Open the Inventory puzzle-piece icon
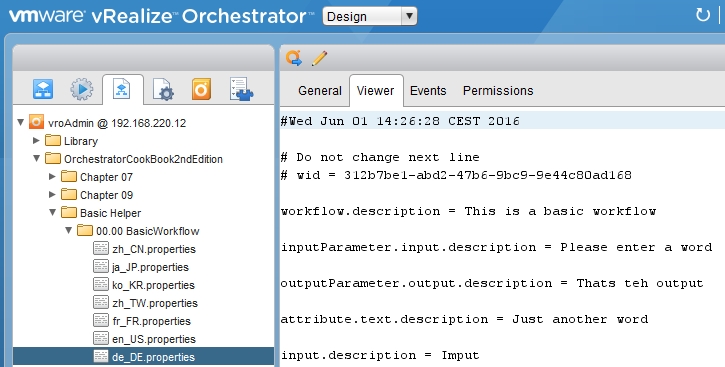Screen dimensions: 725x367 pos(241,89)
